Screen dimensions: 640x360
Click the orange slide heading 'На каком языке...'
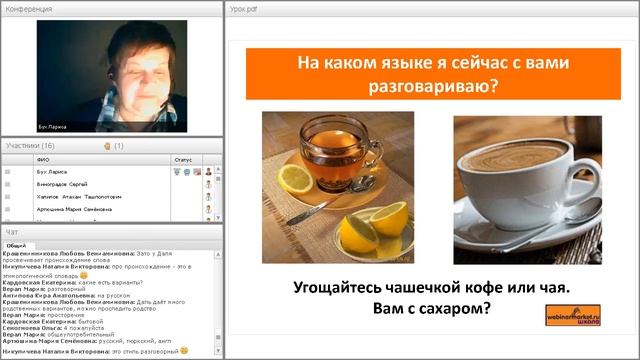[x=433, y=74]
